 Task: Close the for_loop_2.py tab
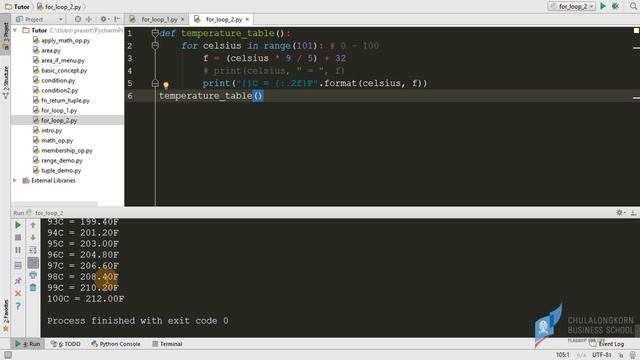coord(247,19)
